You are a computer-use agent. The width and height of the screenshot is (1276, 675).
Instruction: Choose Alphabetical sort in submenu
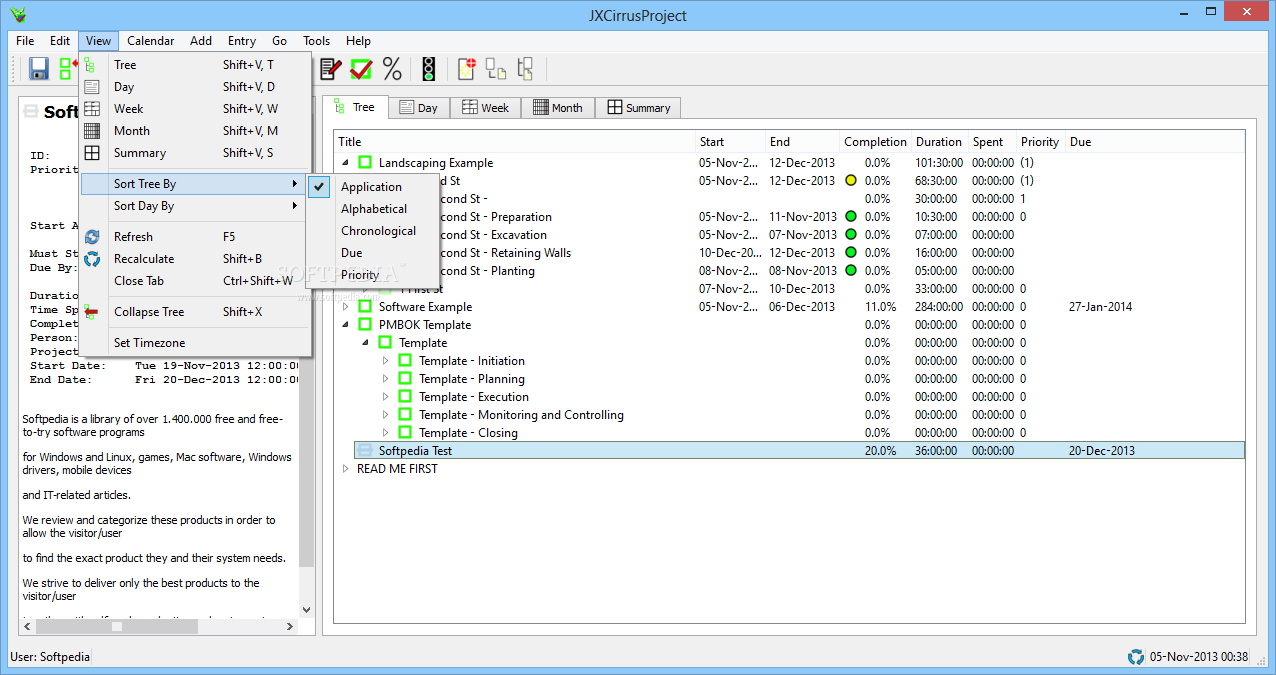373,209
